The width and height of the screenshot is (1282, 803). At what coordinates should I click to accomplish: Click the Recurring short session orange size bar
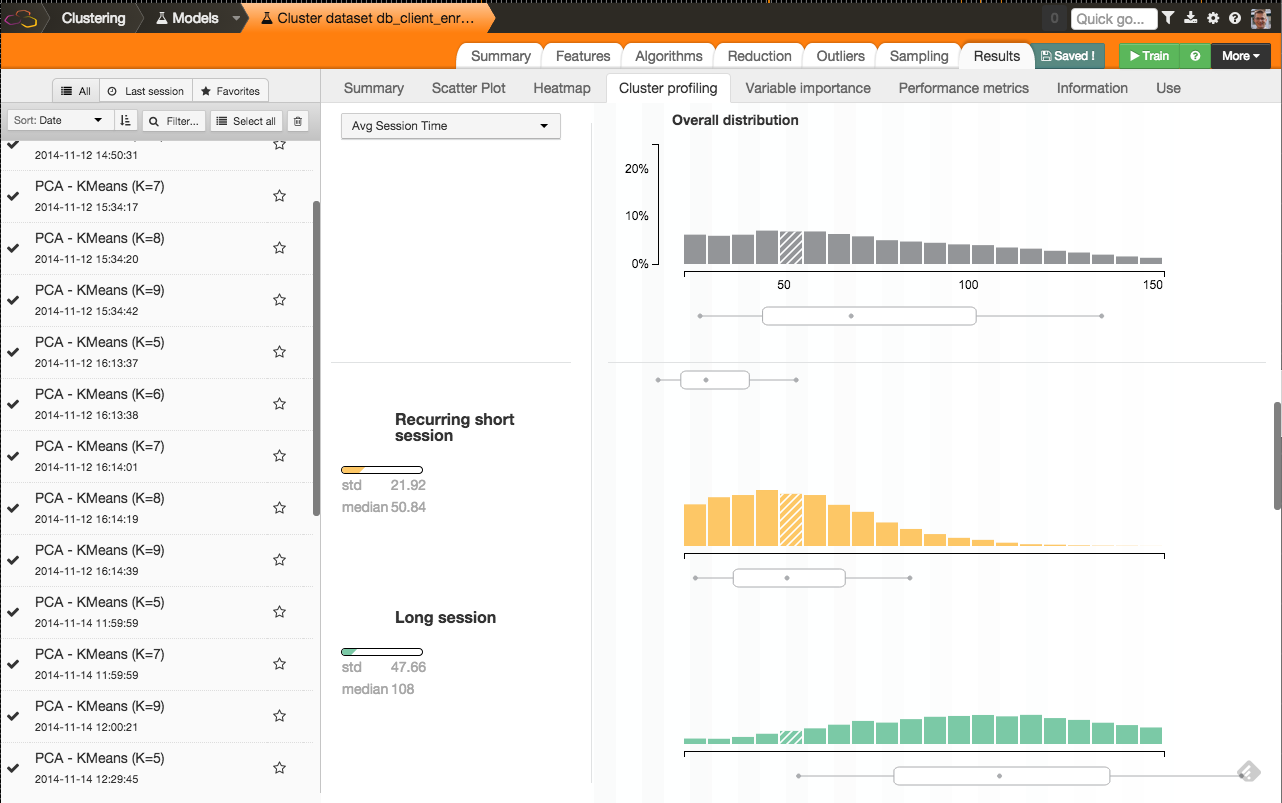pos(382,470)
